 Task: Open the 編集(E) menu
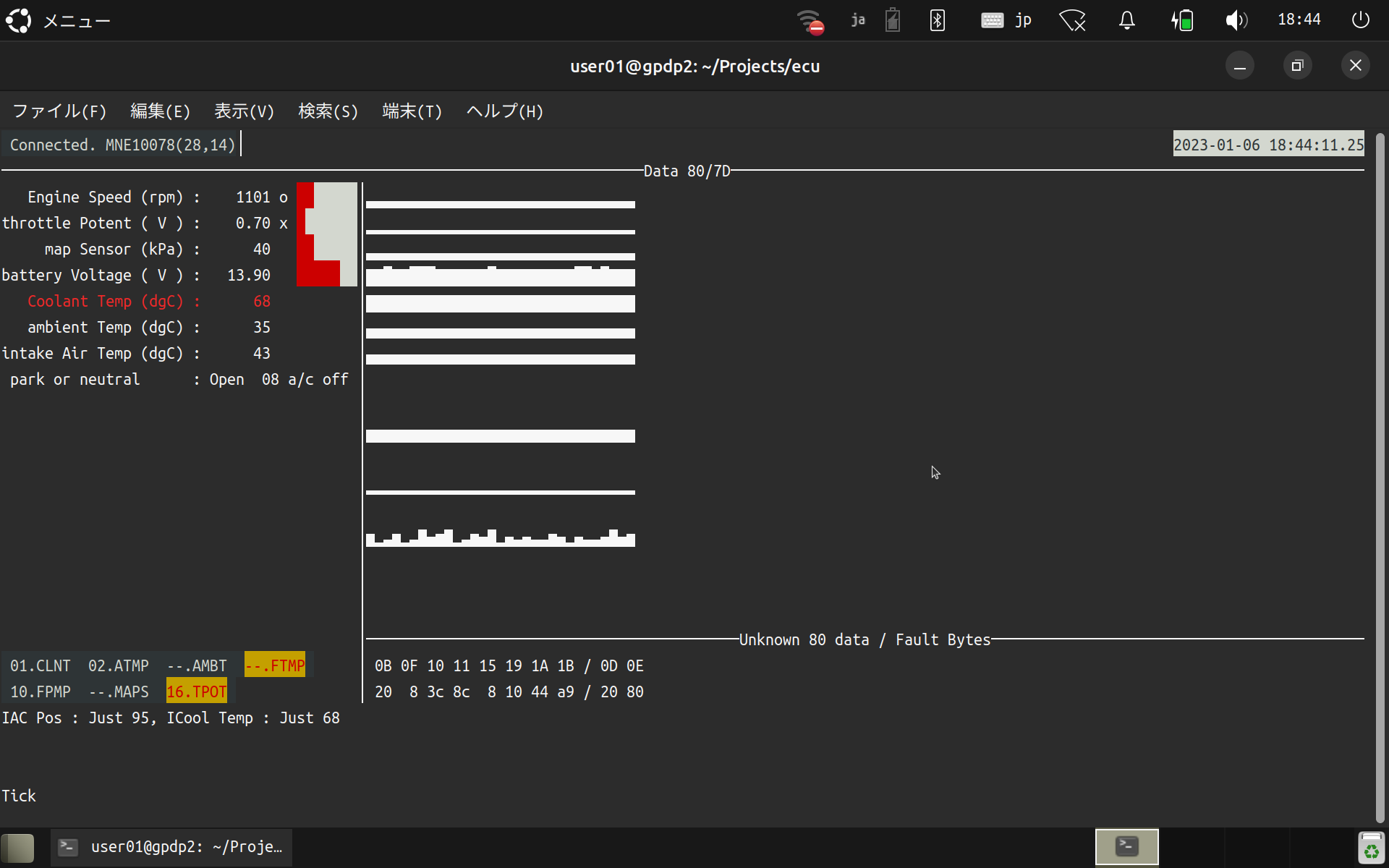pyautogui.click(x=160, y=111)
